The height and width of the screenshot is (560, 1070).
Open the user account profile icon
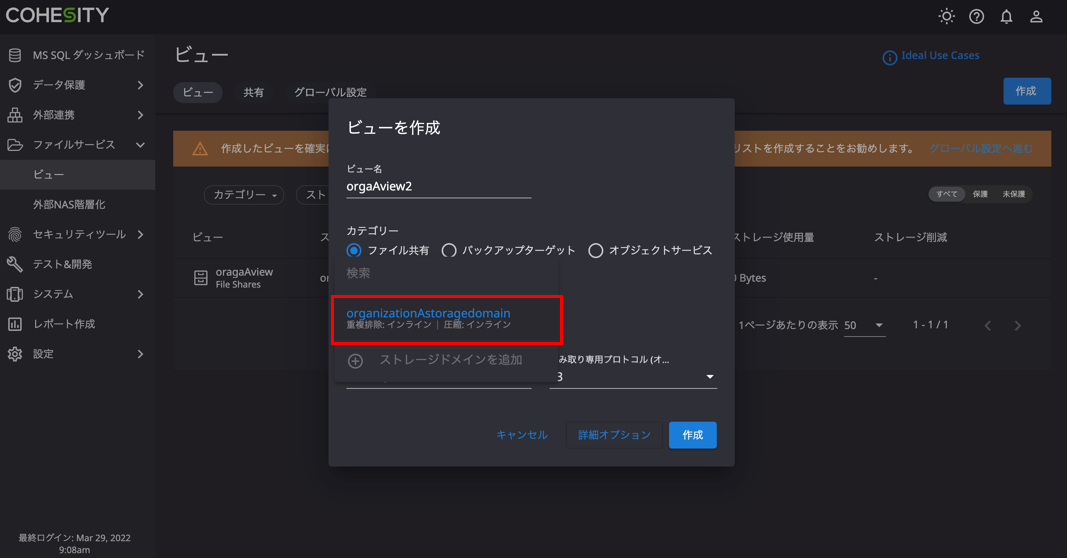tap(1038, 16)
